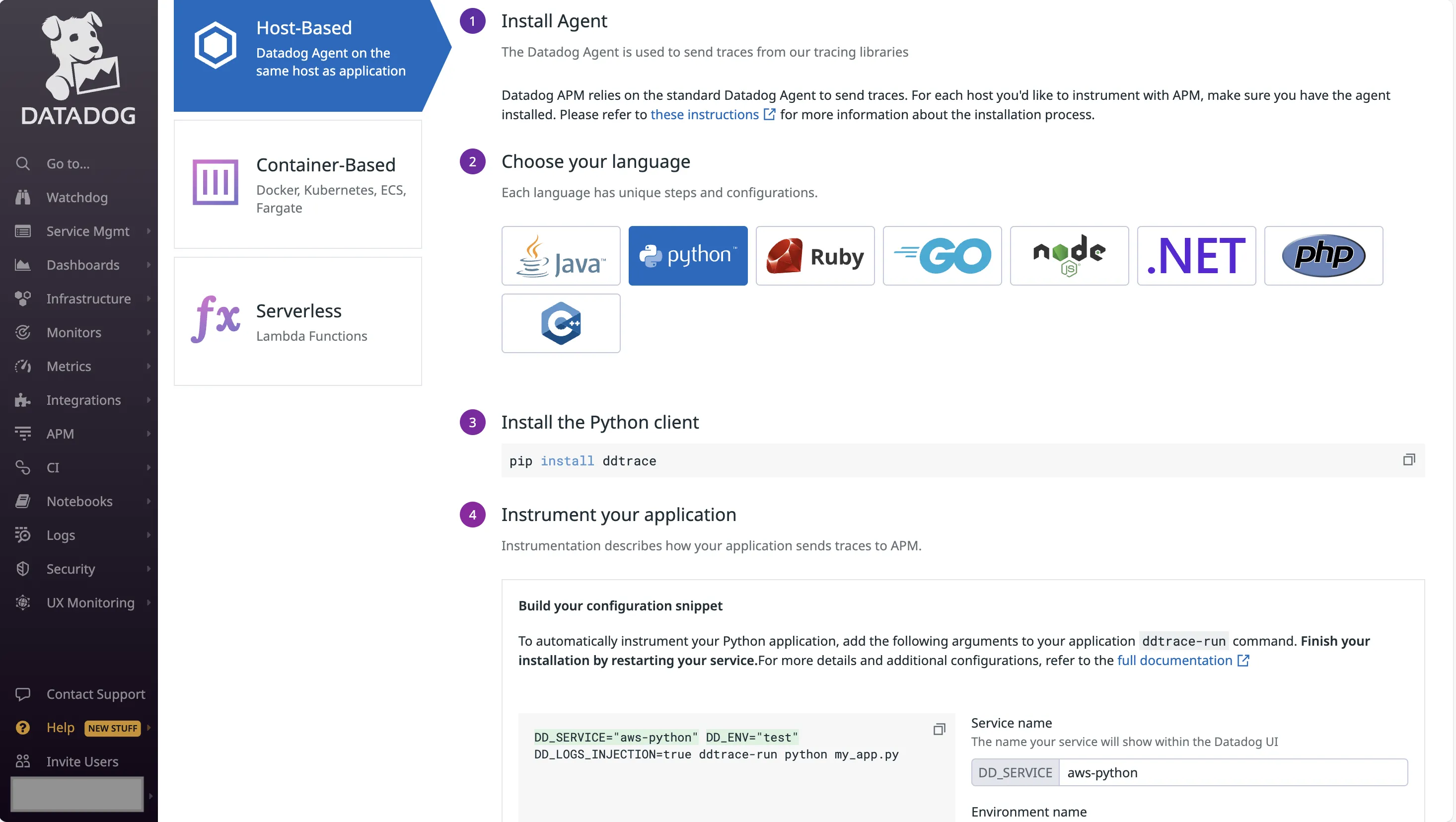Open Watchdog from the sidebar
Image resolution: width=1456 pixels, height=822 pixels.
pos(77,197)
